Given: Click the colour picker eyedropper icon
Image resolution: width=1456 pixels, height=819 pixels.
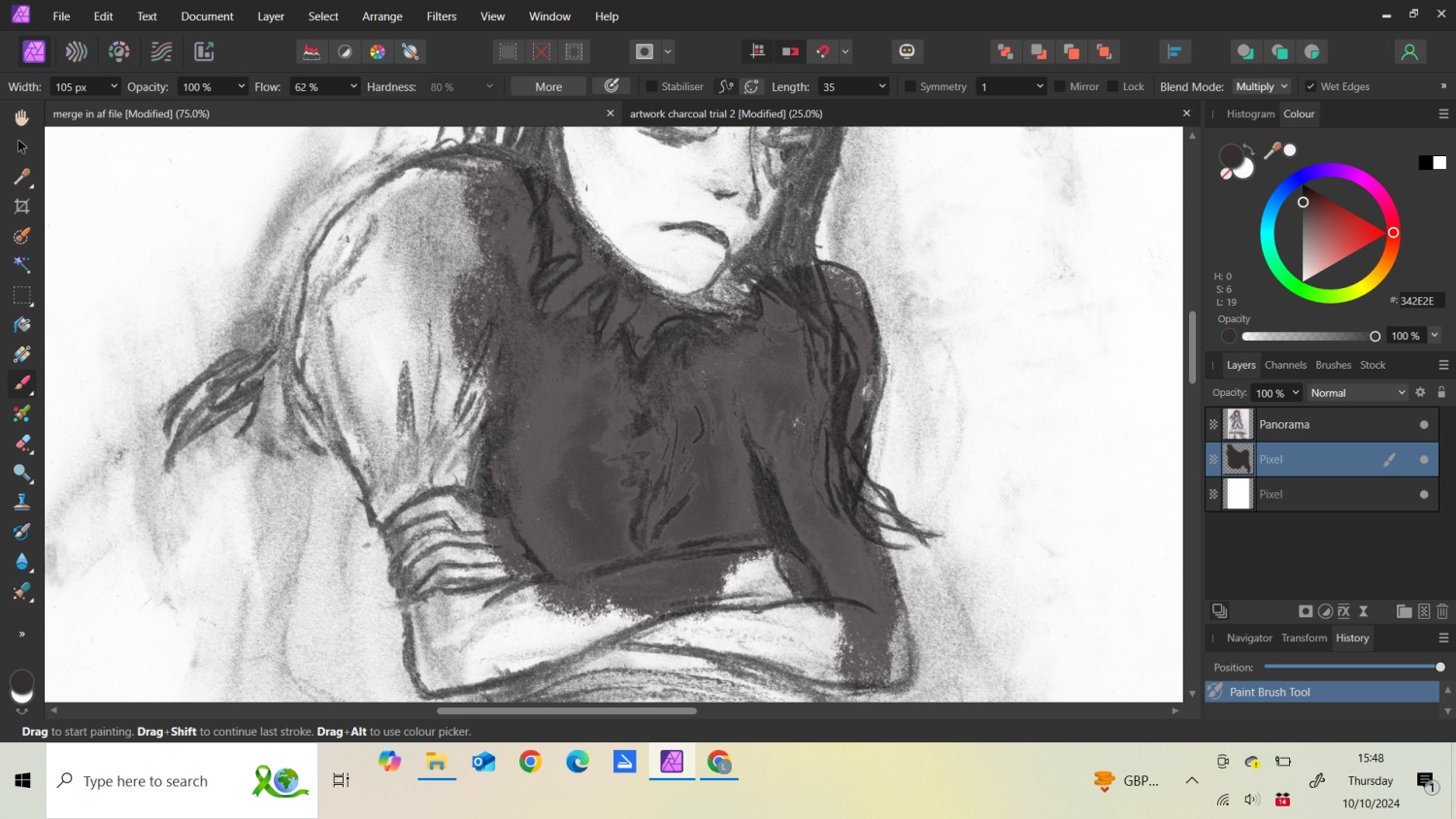Looking at the screenshot, I should click(x=1272, y=150).
